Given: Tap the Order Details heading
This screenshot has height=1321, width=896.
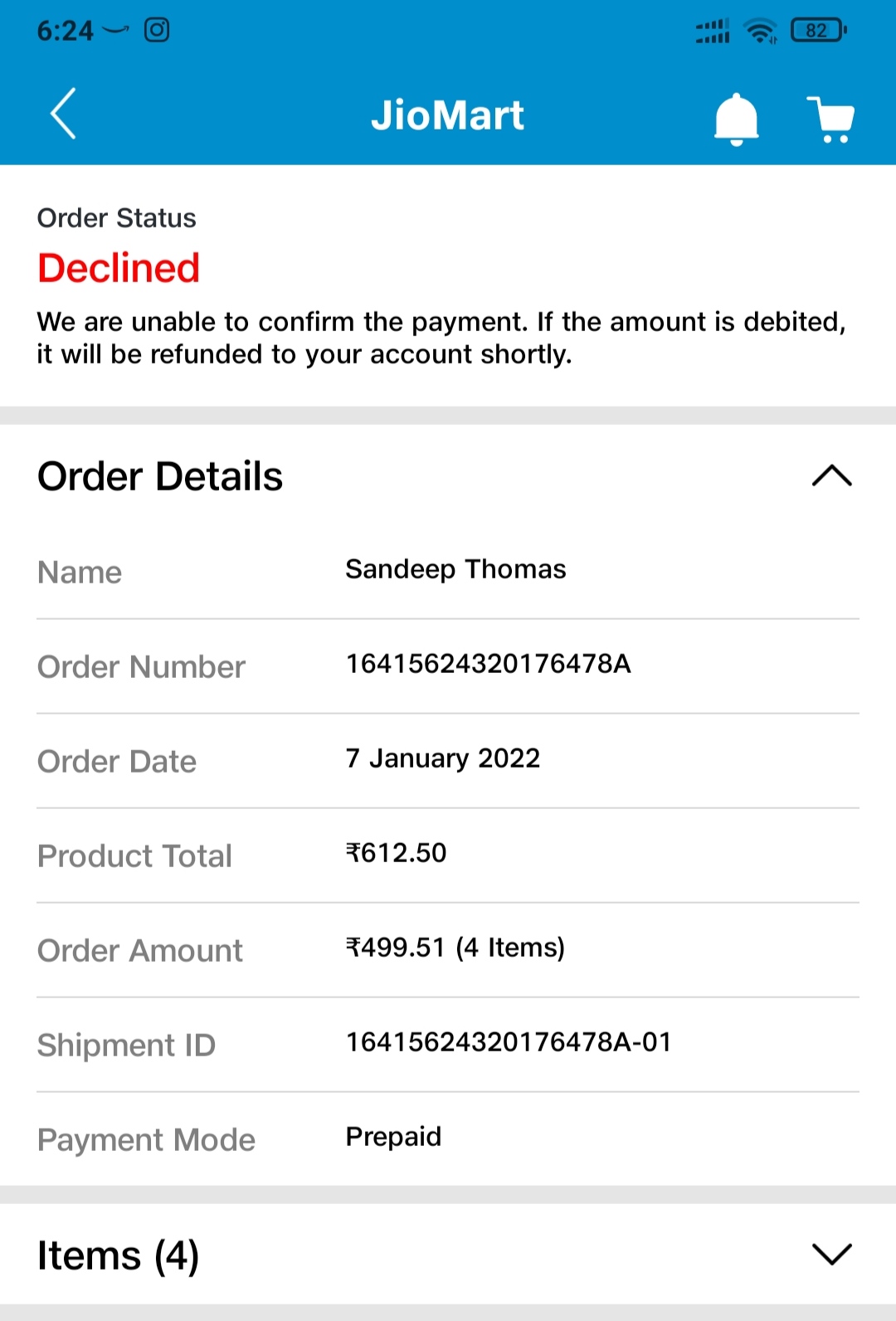Looking at the screenshot, I should pos(160,476).
